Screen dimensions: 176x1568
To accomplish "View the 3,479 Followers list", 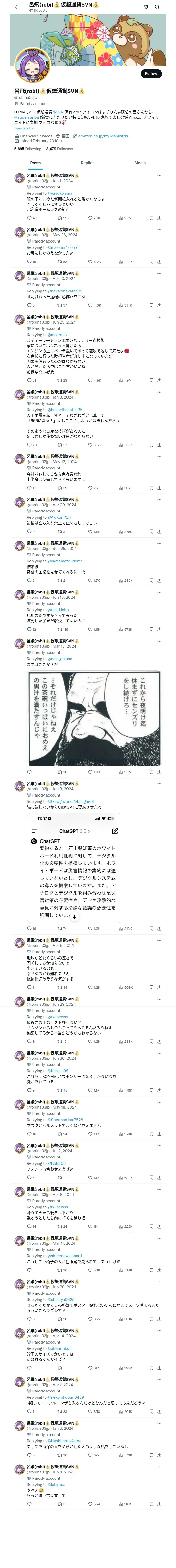I will tap(59, 148).
